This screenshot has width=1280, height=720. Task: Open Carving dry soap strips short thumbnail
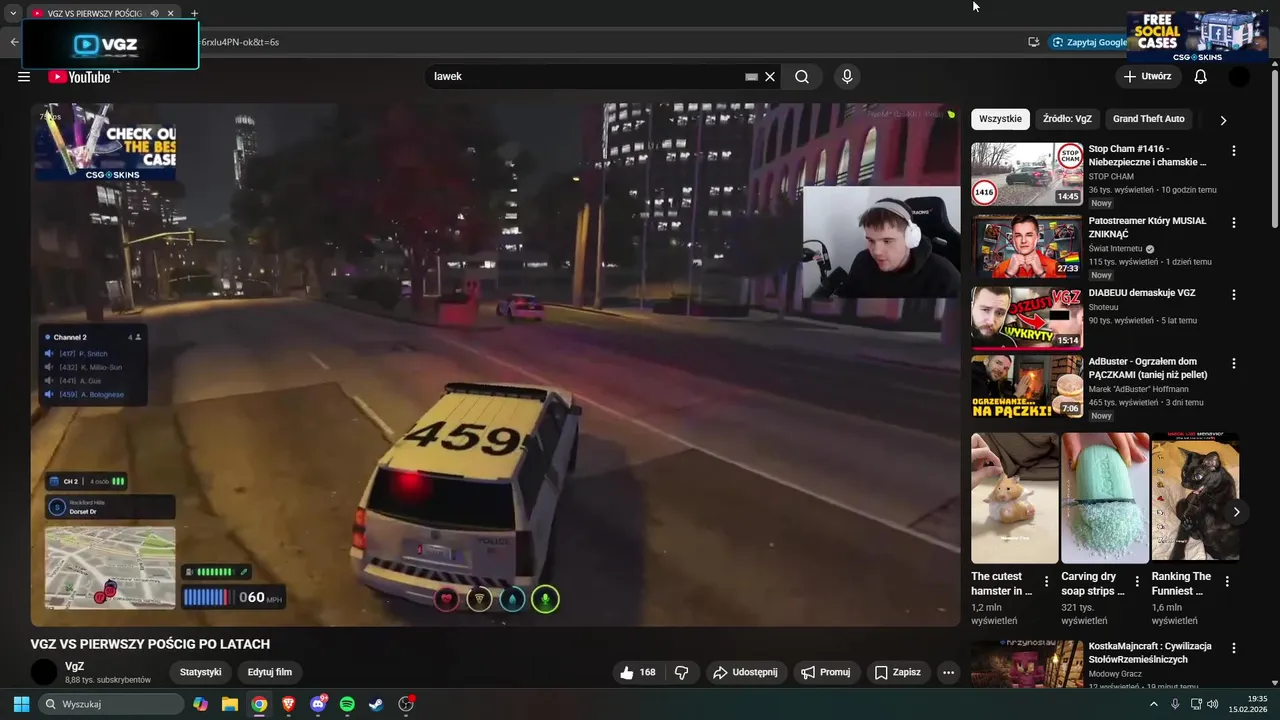[1105, 498]
